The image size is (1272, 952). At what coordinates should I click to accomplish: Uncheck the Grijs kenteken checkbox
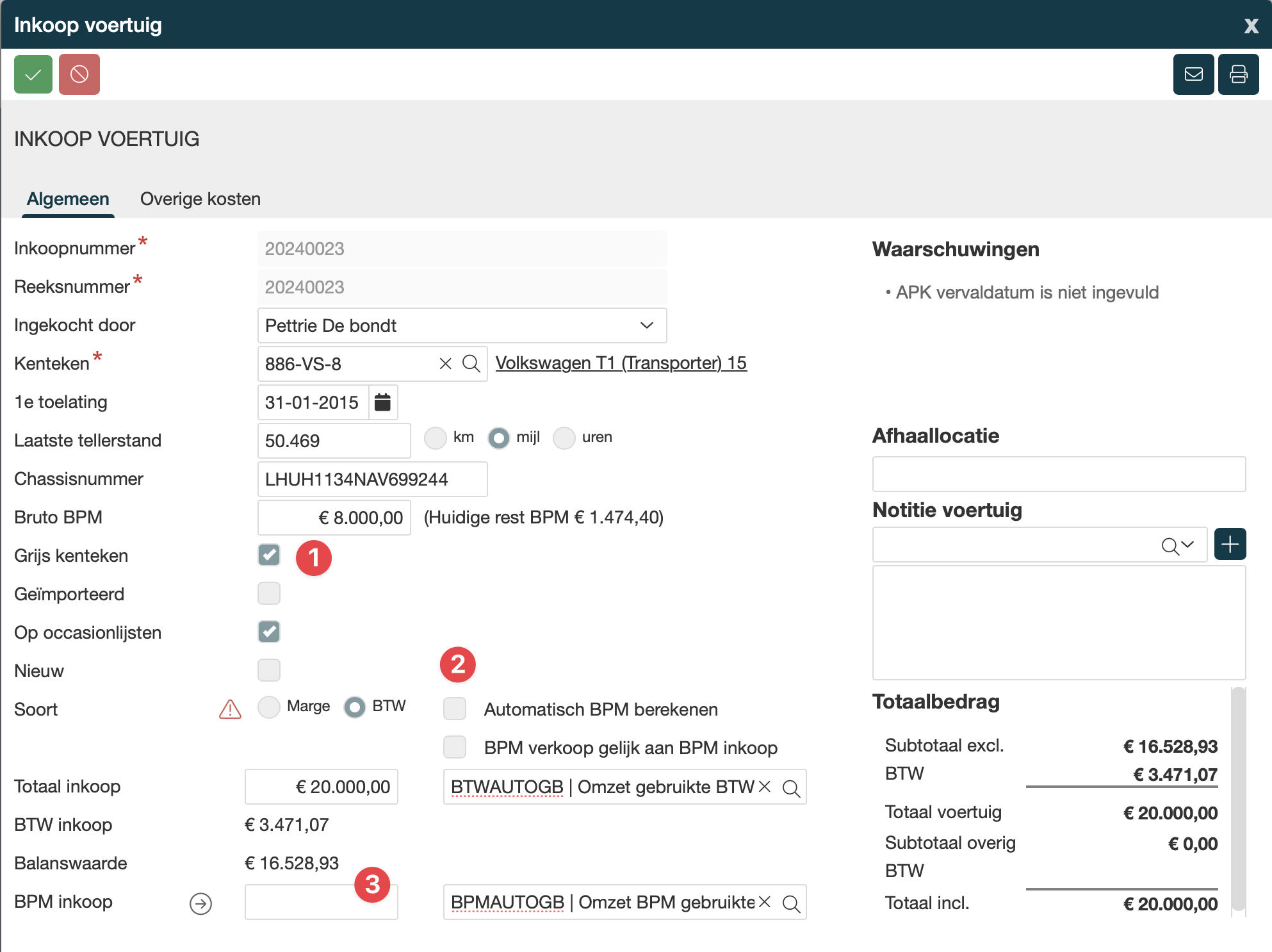[x=269, y=555]
